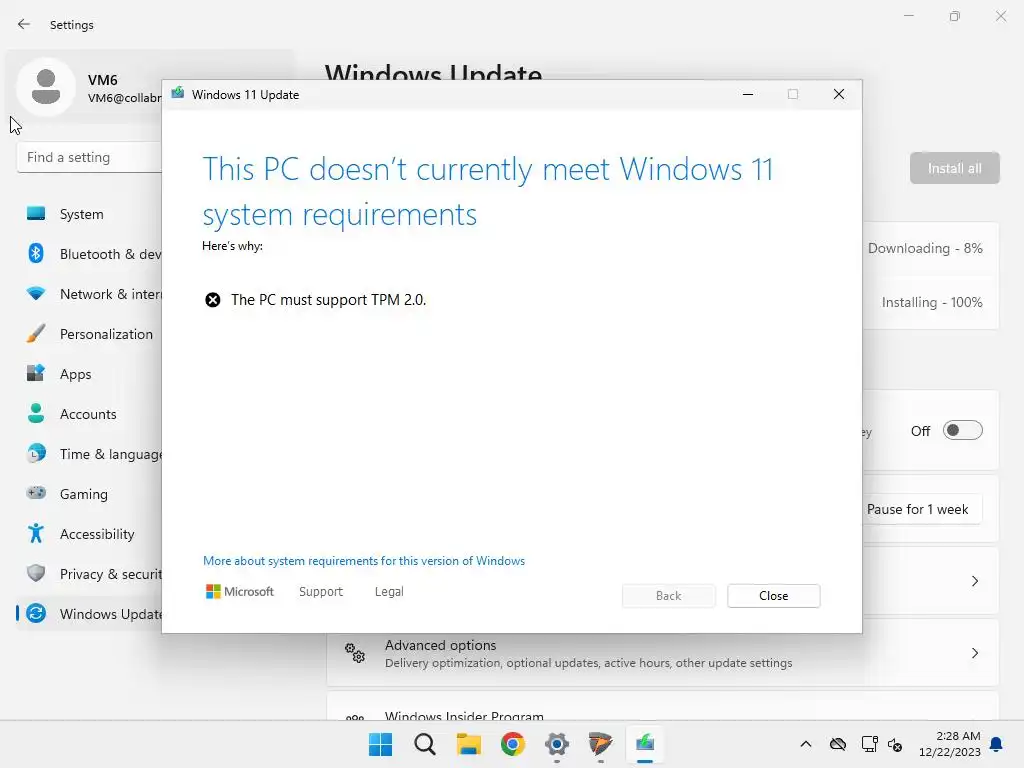Click the Bluetooth icon in sidebar
Screen dimensions: 1024x768
tap(36, 253)
